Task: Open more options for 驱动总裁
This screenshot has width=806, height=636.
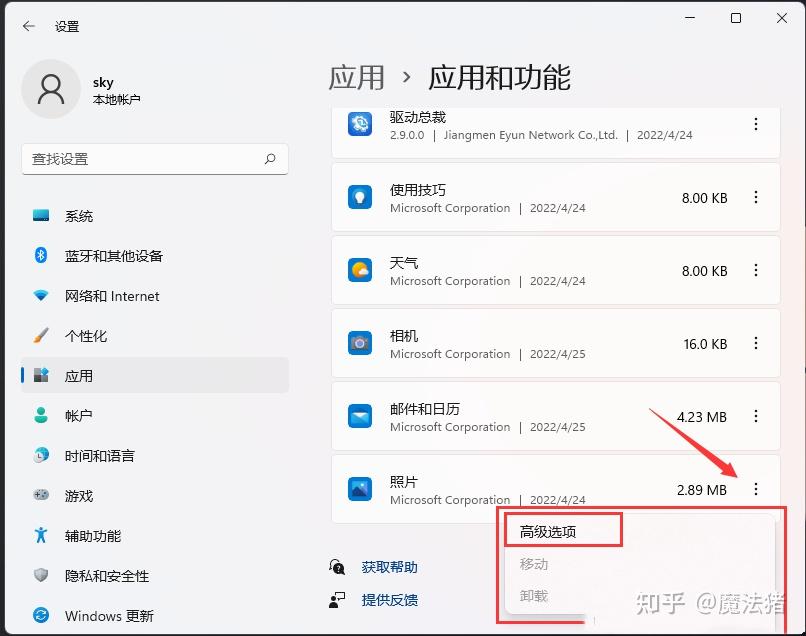Action: coord(756,124)
